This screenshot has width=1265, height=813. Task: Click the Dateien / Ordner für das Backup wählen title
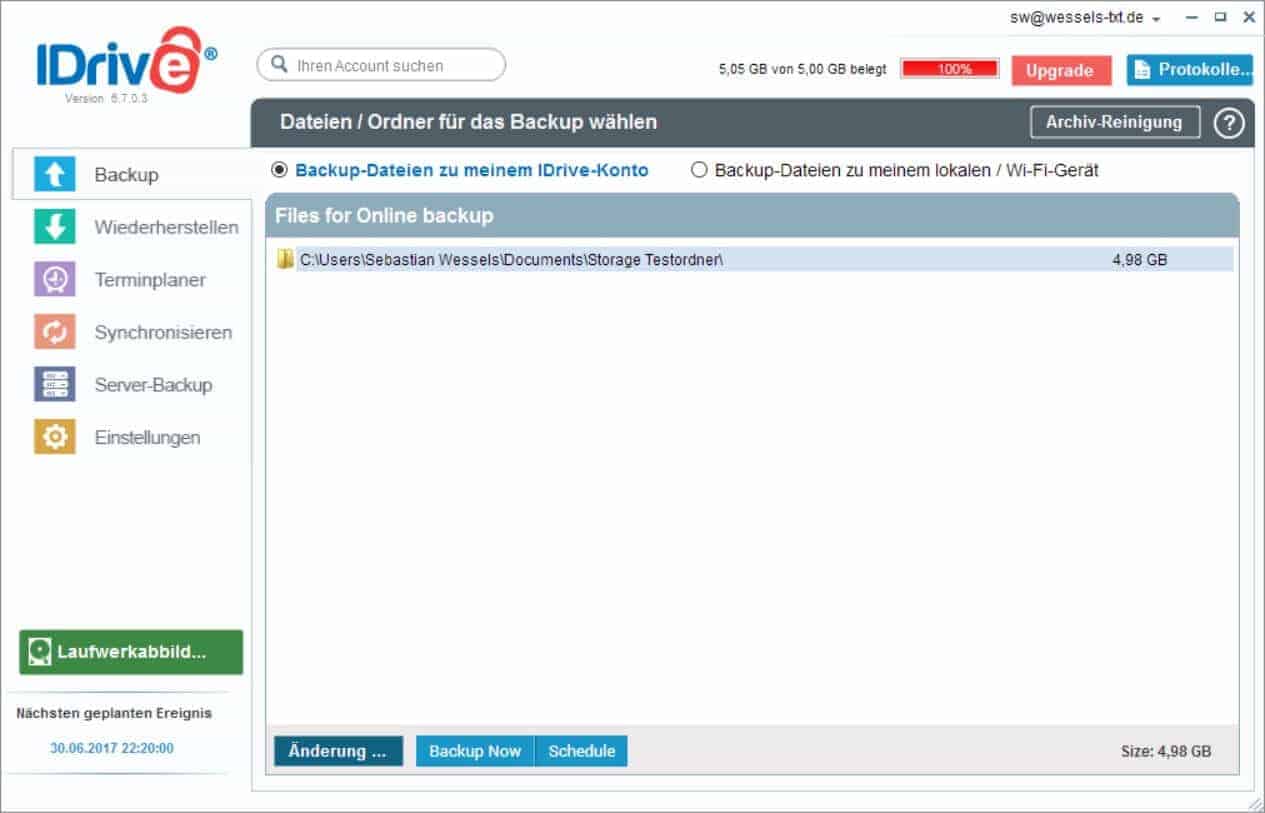click(x=469, y=122)
